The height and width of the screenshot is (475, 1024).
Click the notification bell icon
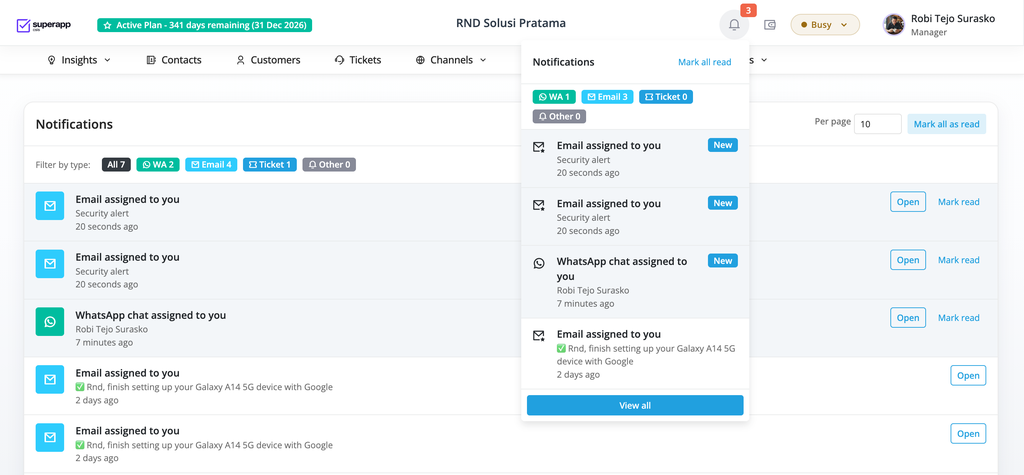tap(734, 25)
